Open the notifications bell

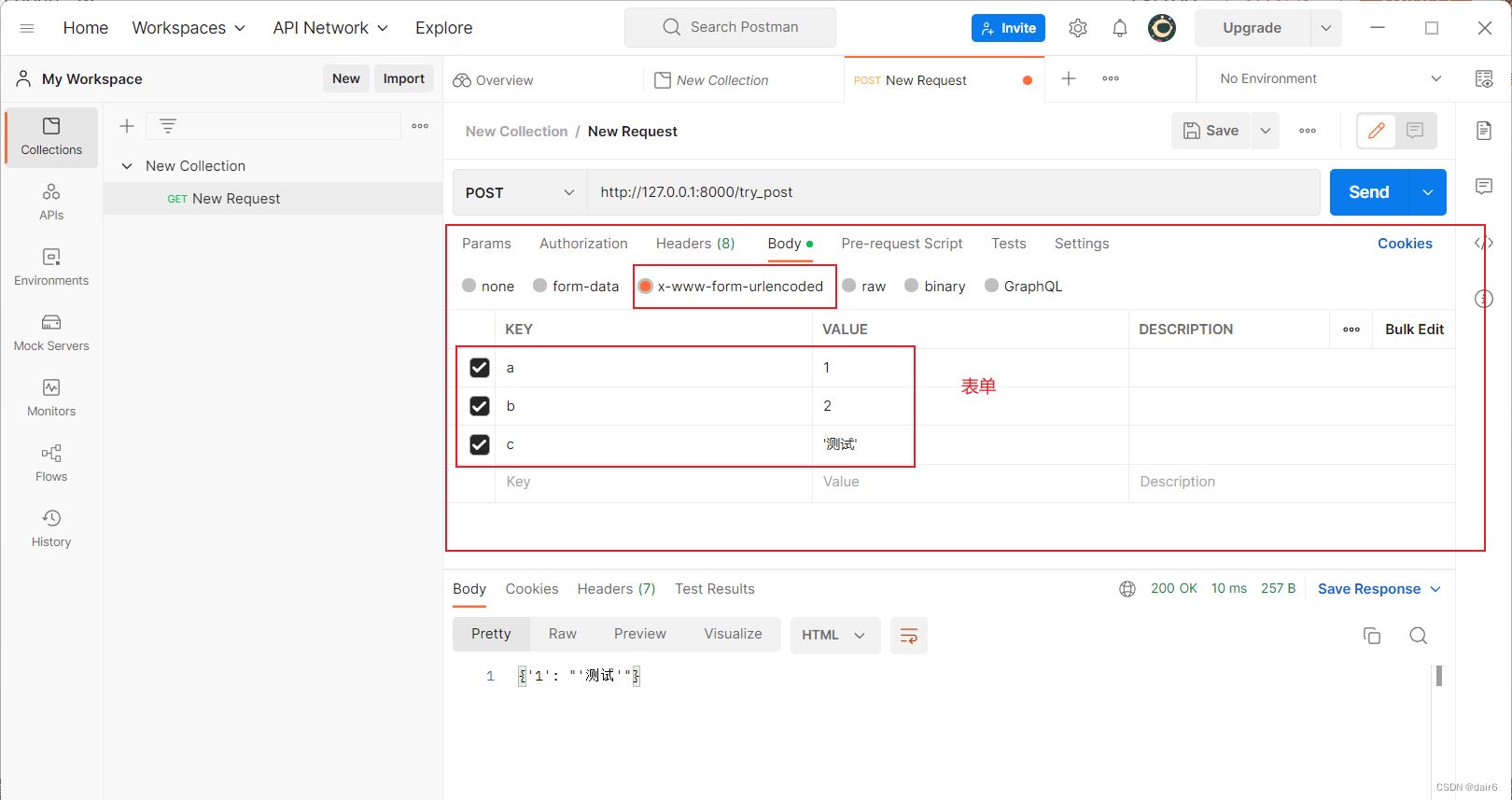(1120, 28)
